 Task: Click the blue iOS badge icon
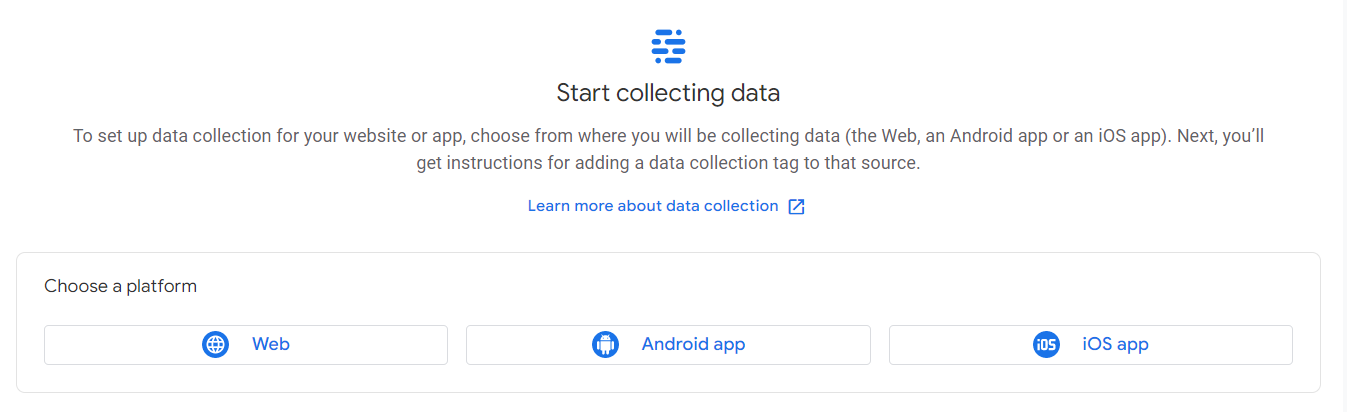click(1046, 345)
